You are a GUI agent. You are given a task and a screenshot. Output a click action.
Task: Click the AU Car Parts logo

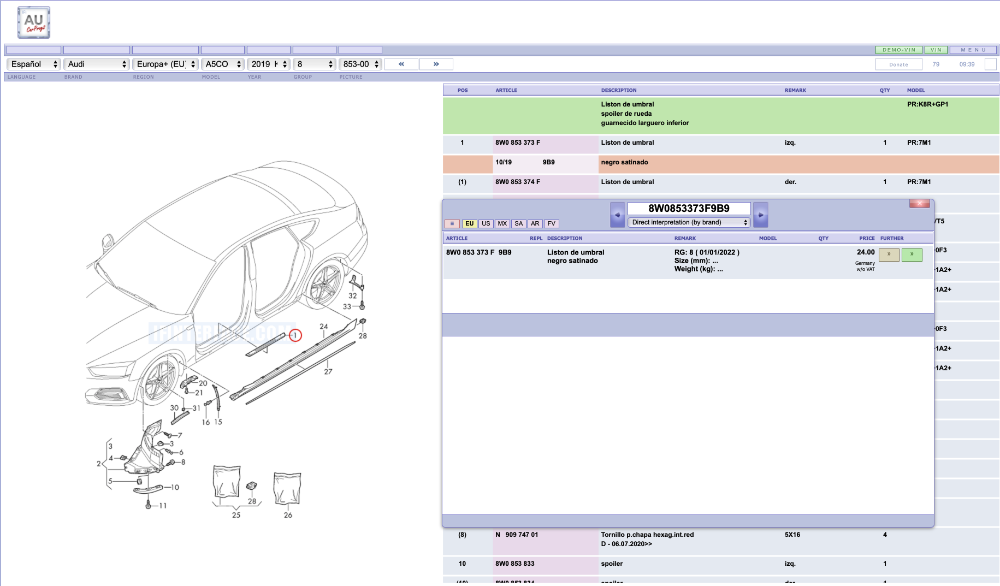click(x=34, y=22)
